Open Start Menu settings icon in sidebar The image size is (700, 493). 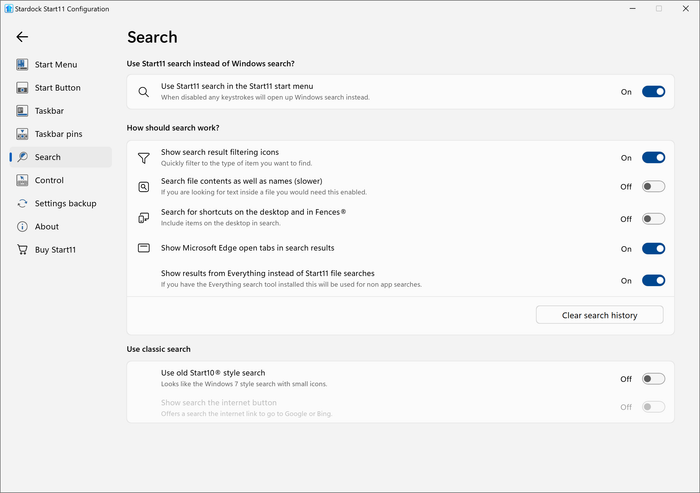(22, 64)
